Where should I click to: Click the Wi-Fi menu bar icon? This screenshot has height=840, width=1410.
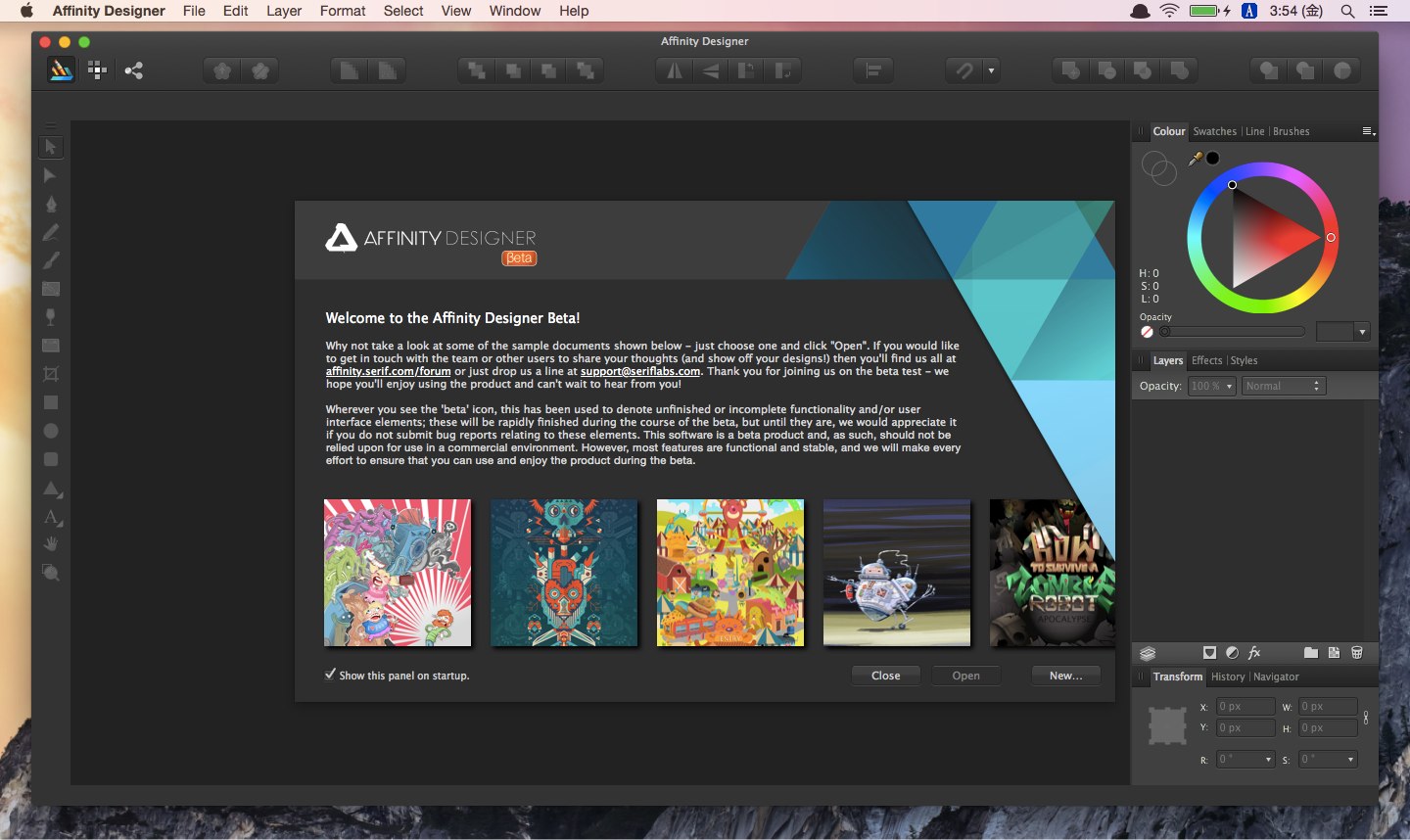coord(1169,11)
